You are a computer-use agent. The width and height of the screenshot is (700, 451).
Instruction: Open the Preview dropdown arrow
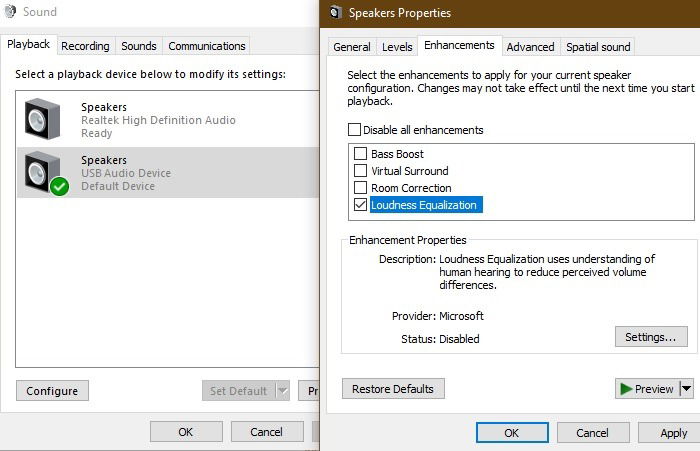(x=687, y=389)
